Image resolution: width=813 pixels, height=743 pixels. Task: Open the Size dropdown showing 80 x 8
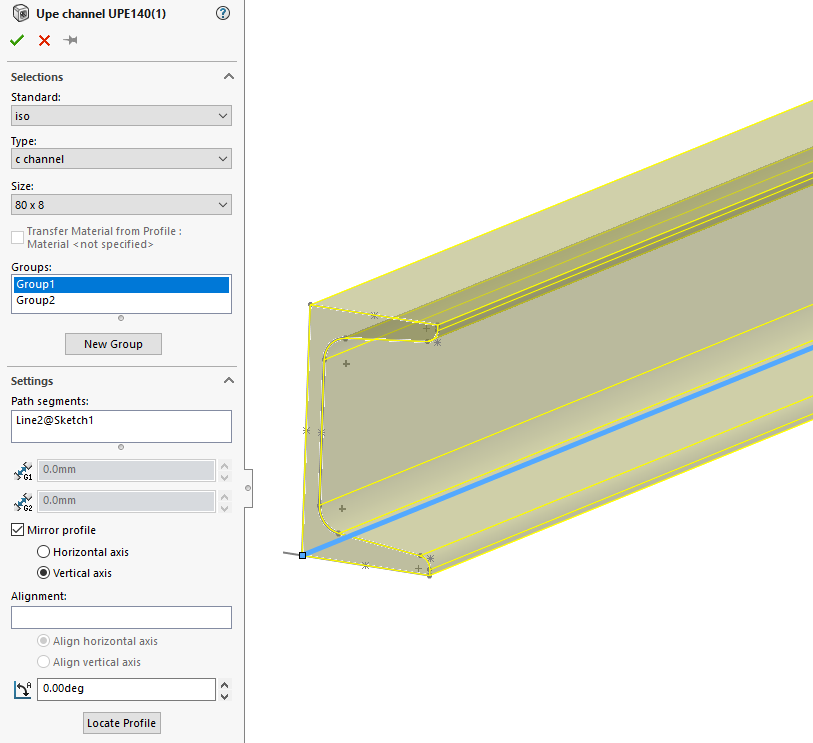point(121,205)
